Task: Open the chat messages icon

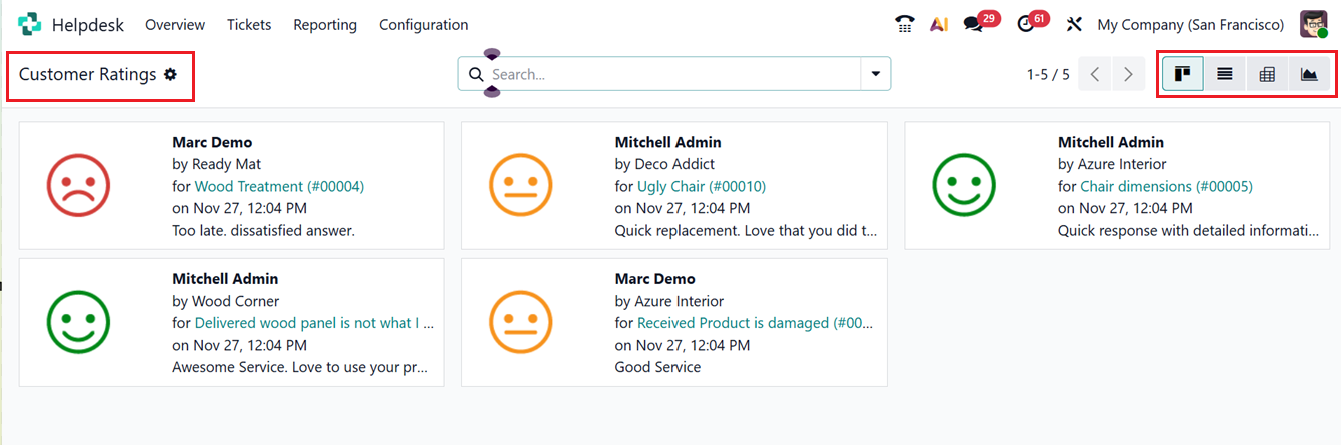Action: click(x=972, y=25)
